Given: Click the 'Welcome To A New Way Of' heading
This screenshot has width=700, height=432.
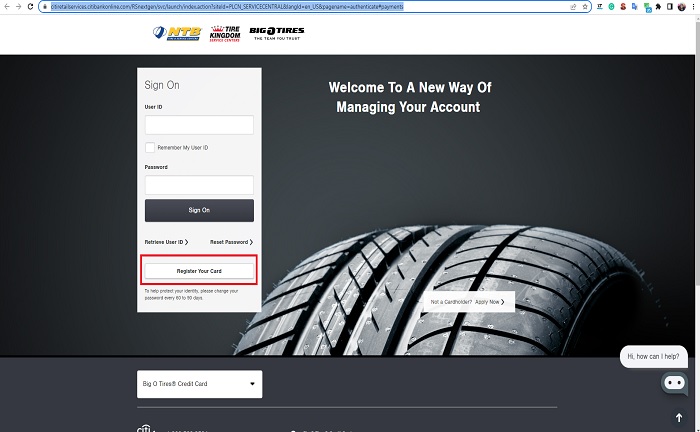Looking at the screenshot, I should point(410,87).
